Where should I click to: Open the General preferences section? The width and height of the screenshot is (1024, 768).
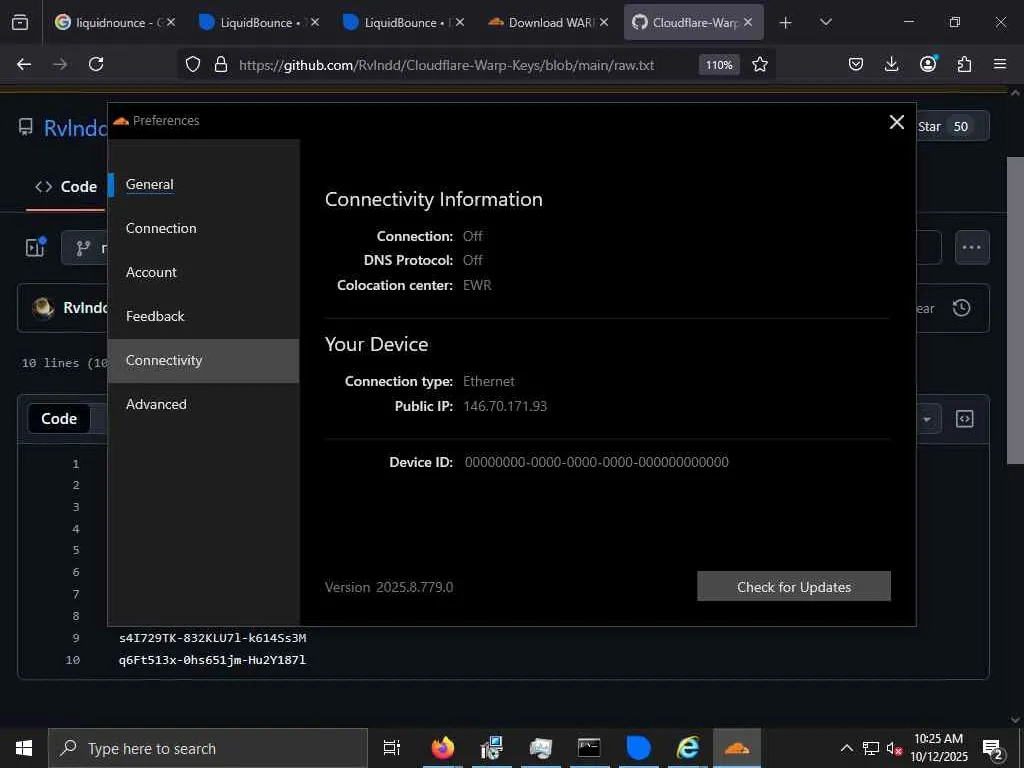point(150,185)
